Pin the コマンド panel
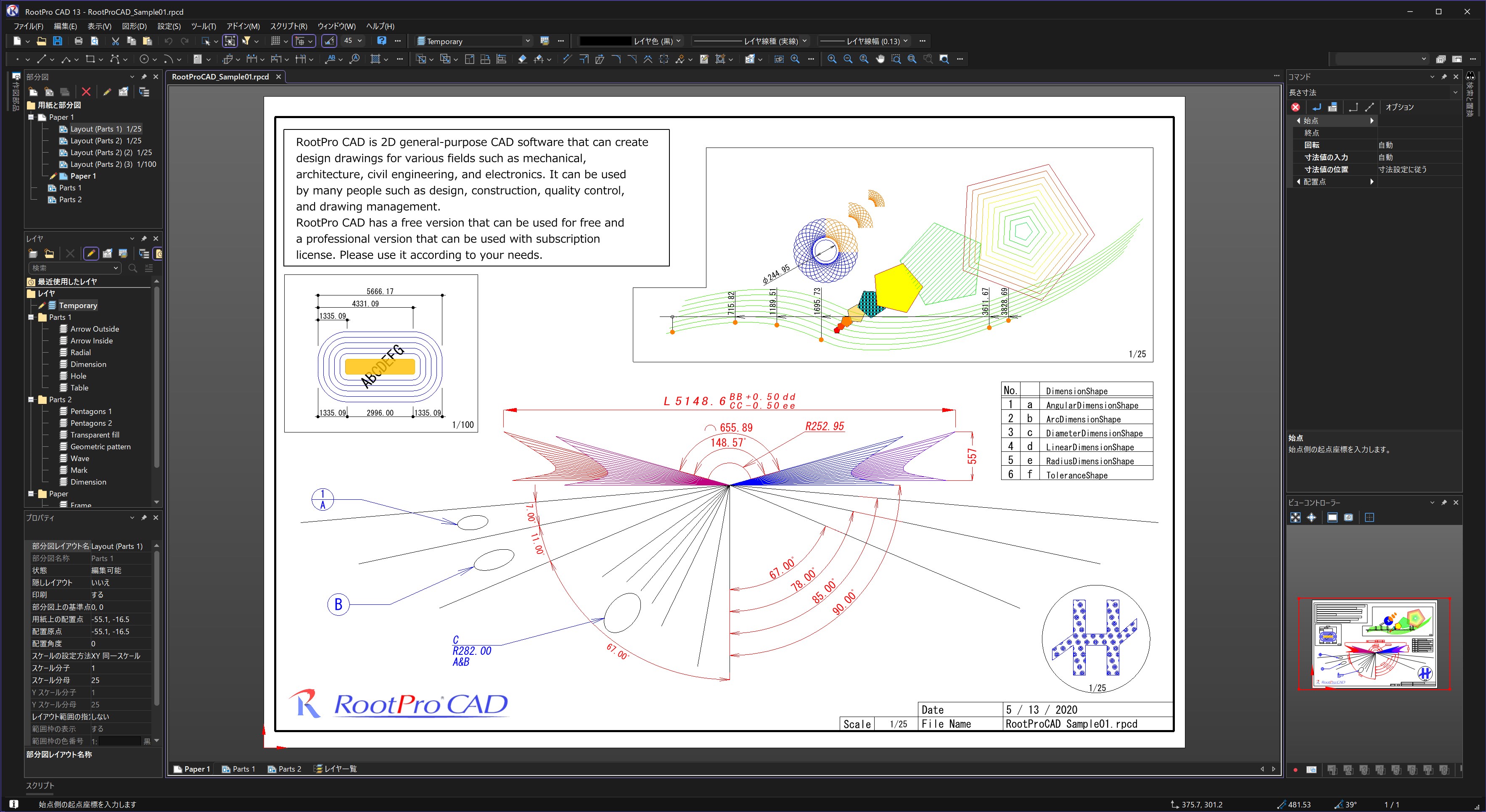The image size is (1486, 812). pos(1444,76)
